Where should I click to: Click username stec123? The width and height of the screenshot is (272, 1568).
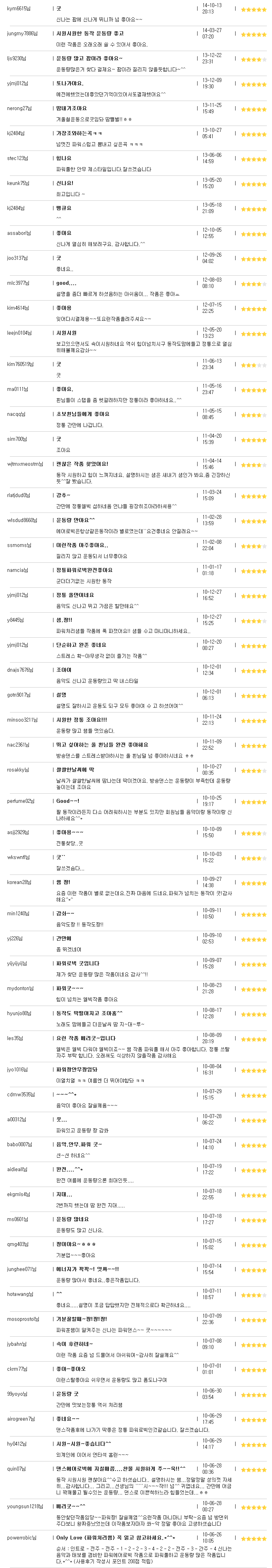18,158
